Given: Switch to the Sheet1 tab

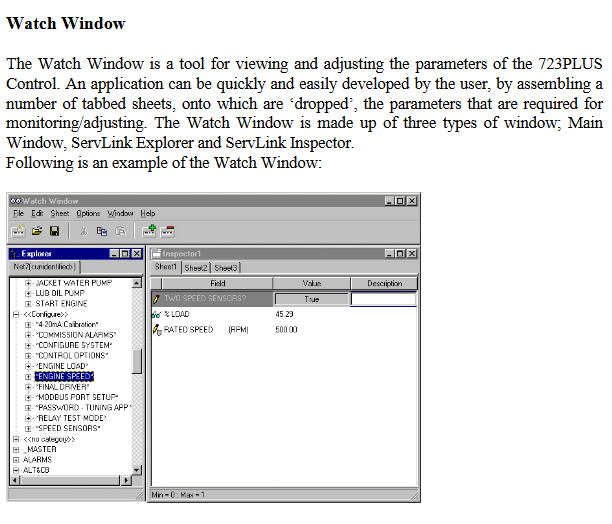Looking at the screenshot, I should 165,267.
